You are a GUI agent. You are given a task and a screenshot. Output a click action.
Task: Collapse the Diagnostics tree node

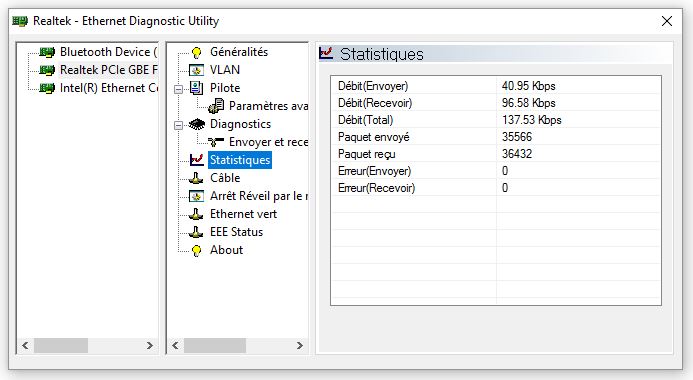coord(179,125)
